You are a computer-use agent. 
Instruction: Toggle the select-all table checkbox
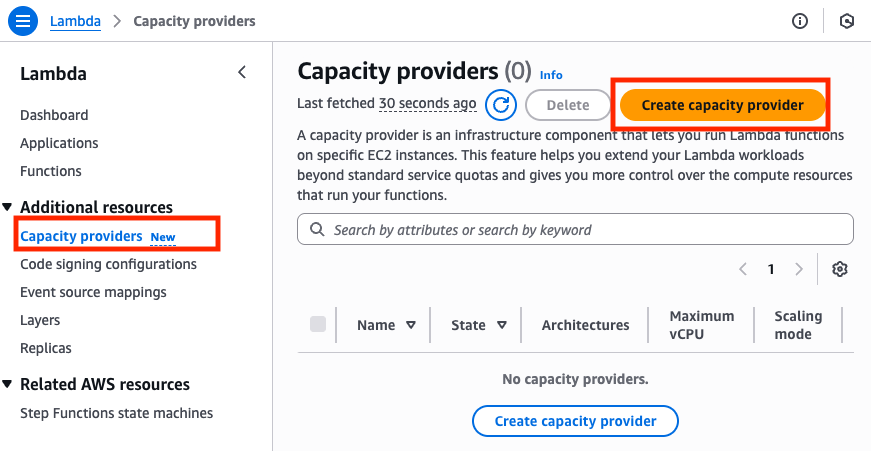coord(318,324)
